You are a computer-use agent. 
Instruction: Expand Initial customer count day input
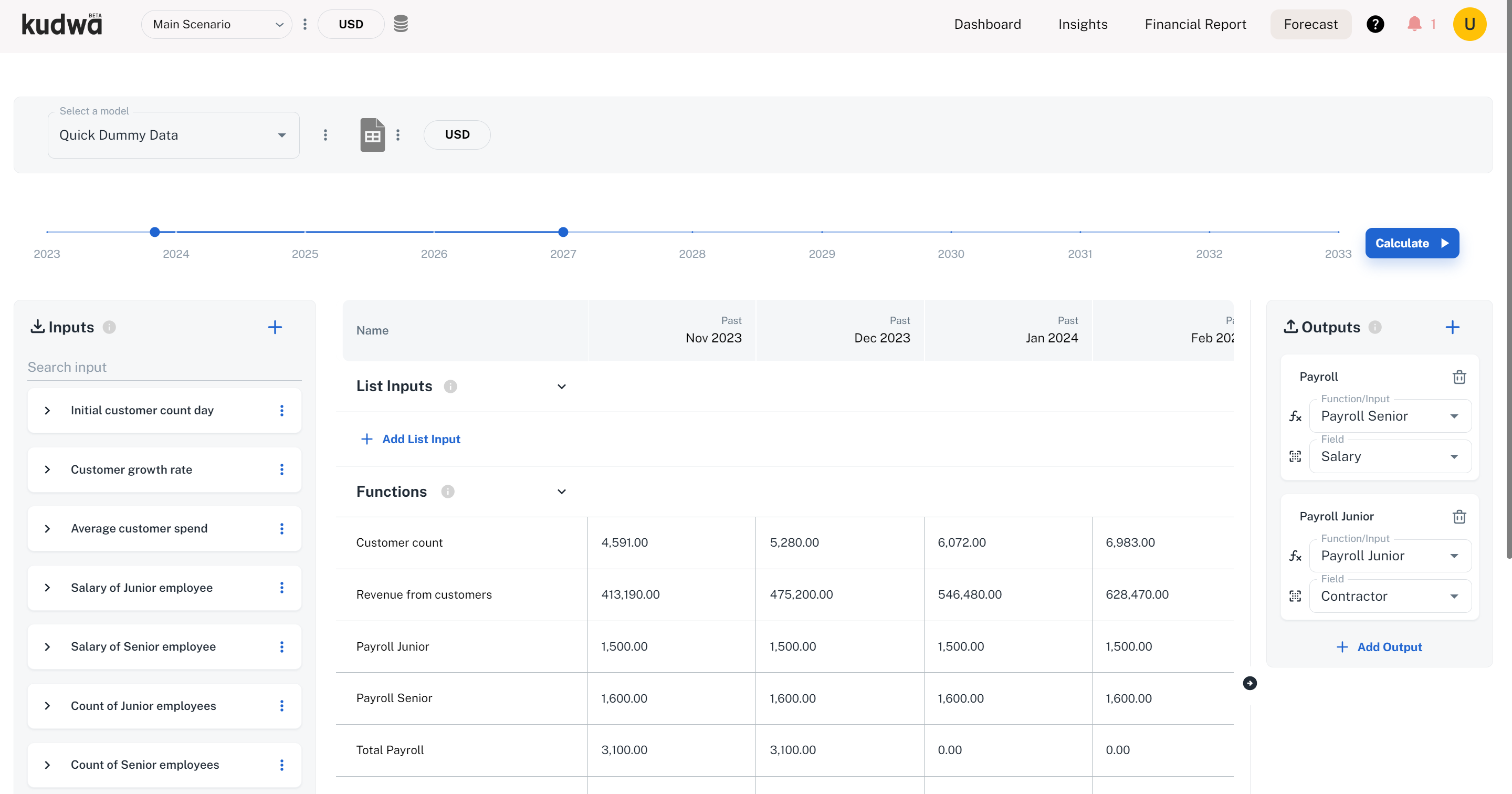click(48, 411)
